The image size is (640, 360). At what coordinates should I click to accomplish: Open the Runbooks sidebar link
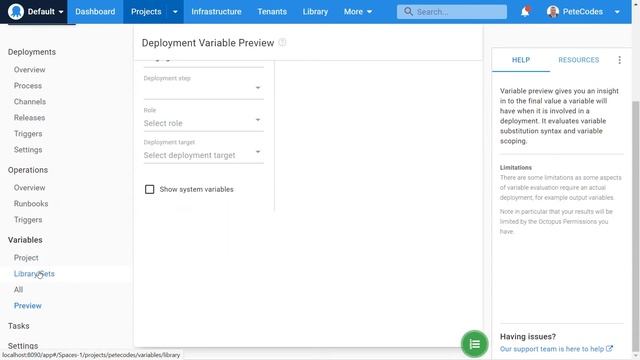click(31, 204)
